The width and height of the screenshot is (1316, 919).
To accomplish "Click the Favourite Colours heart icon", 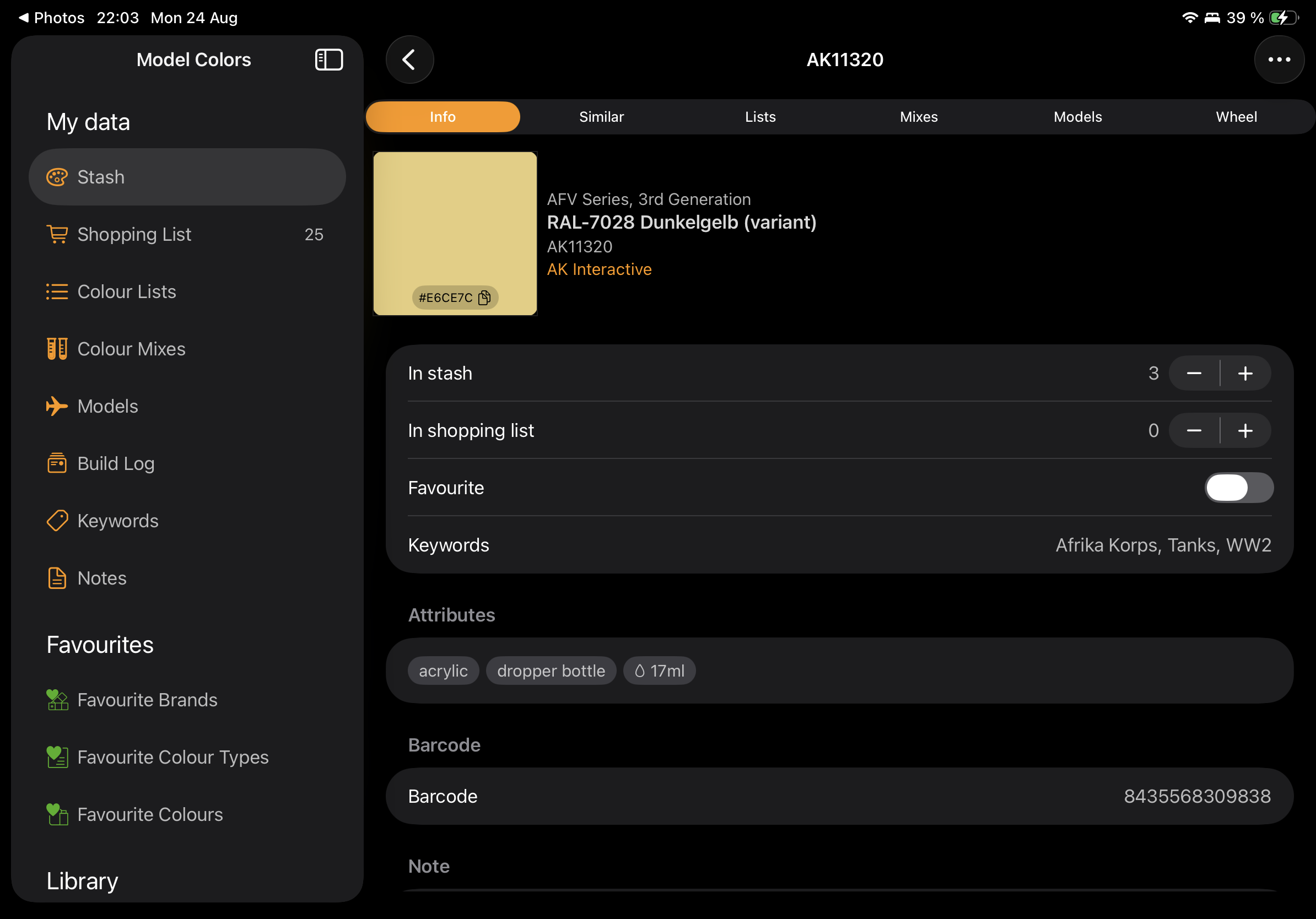I will click(x=57, y=814).
